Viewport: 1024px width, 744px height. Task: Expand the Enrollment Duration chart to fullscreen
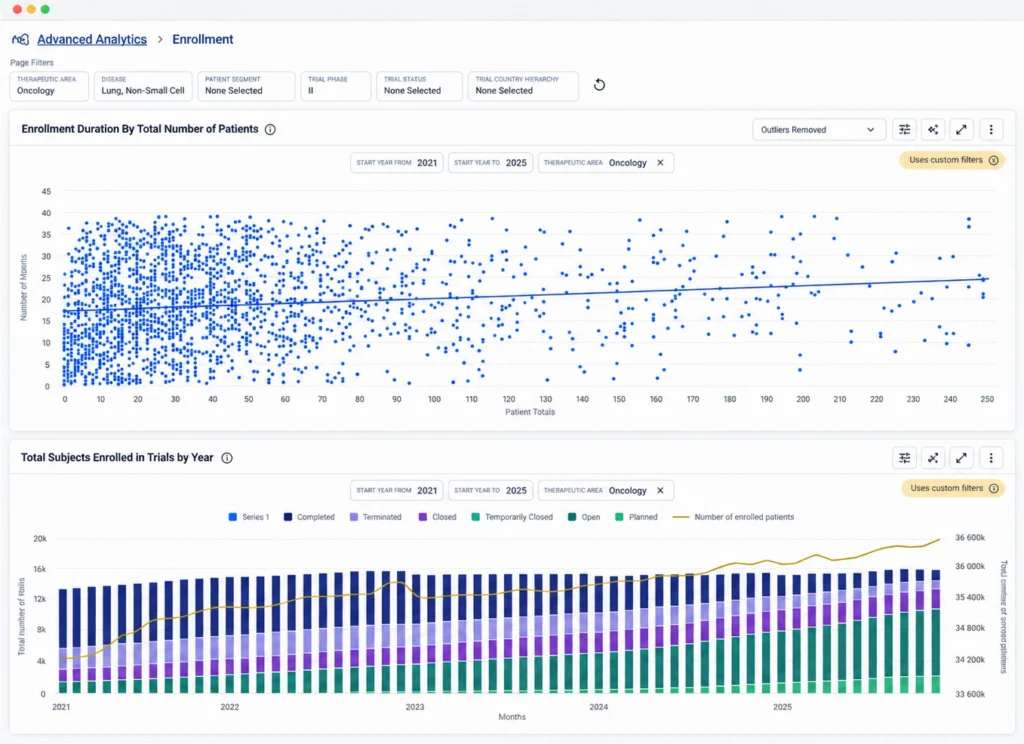tap(961, 129)
